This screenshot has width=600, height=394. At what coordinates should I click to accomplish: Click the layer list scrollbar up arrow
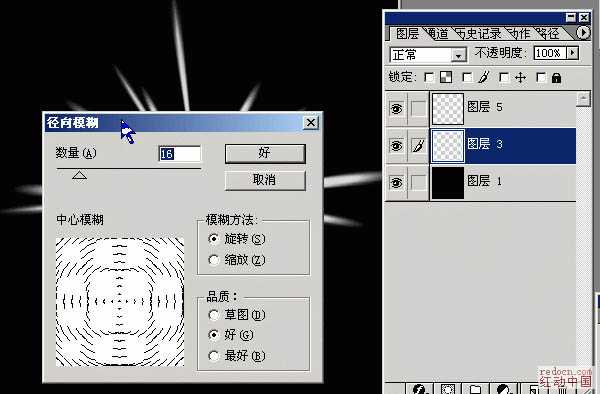tap(583, 99)
